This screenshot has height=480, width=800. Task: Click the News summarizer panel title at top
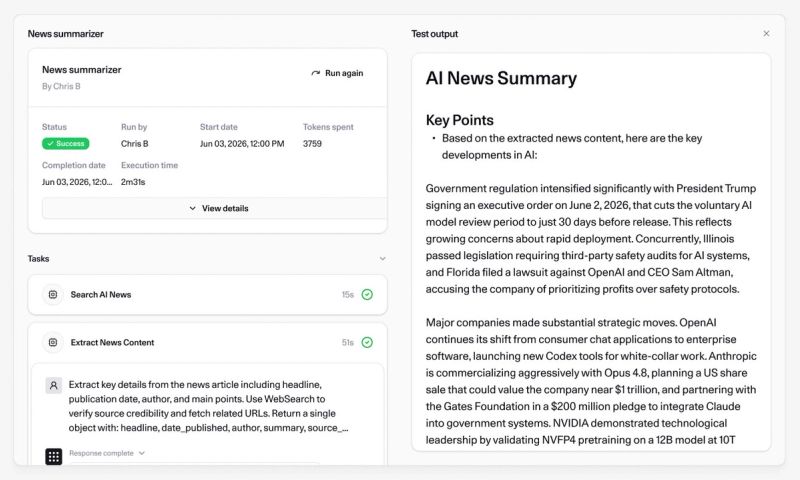click(x=65, y=34)
